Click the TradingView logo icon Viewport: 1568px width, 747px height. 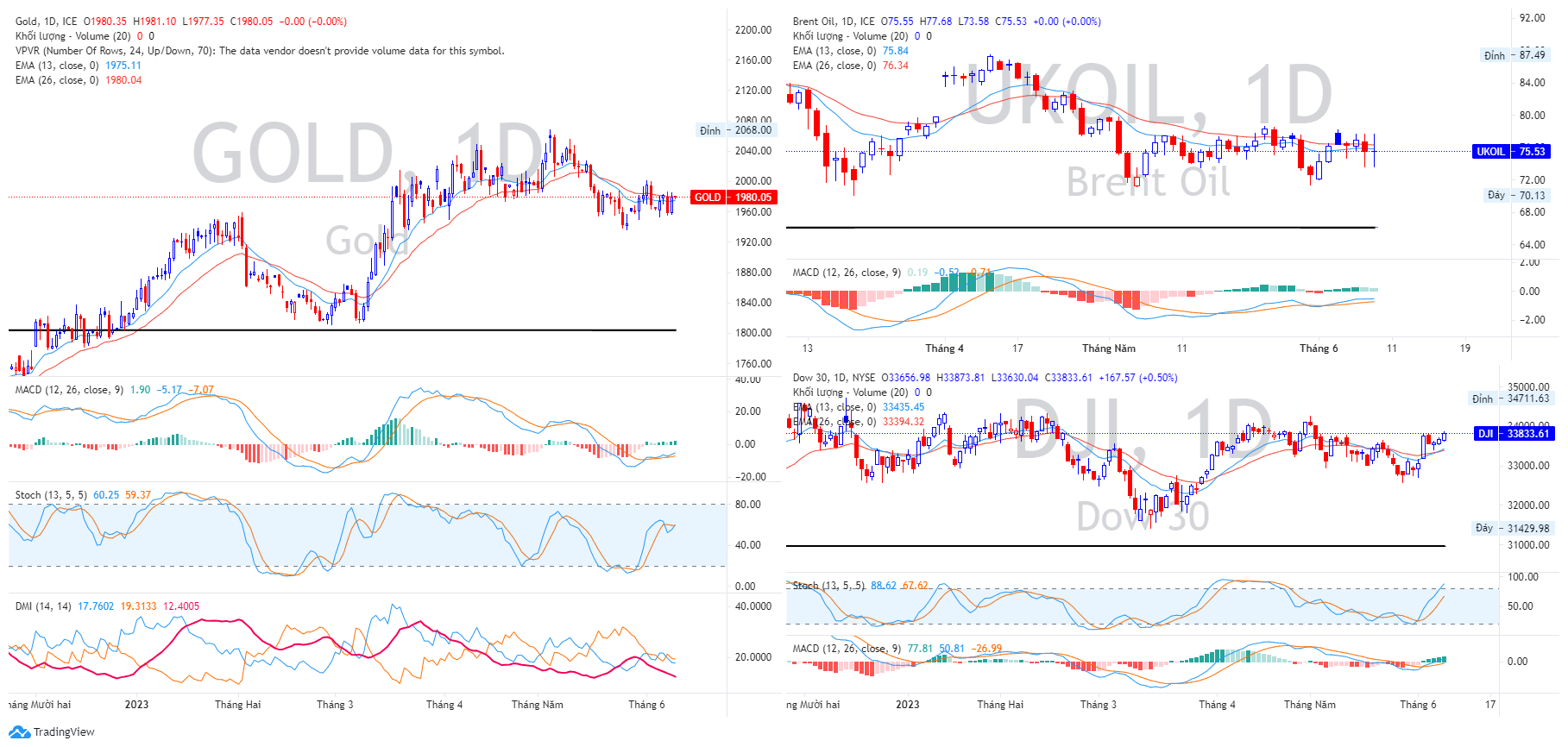pos(19,732)
